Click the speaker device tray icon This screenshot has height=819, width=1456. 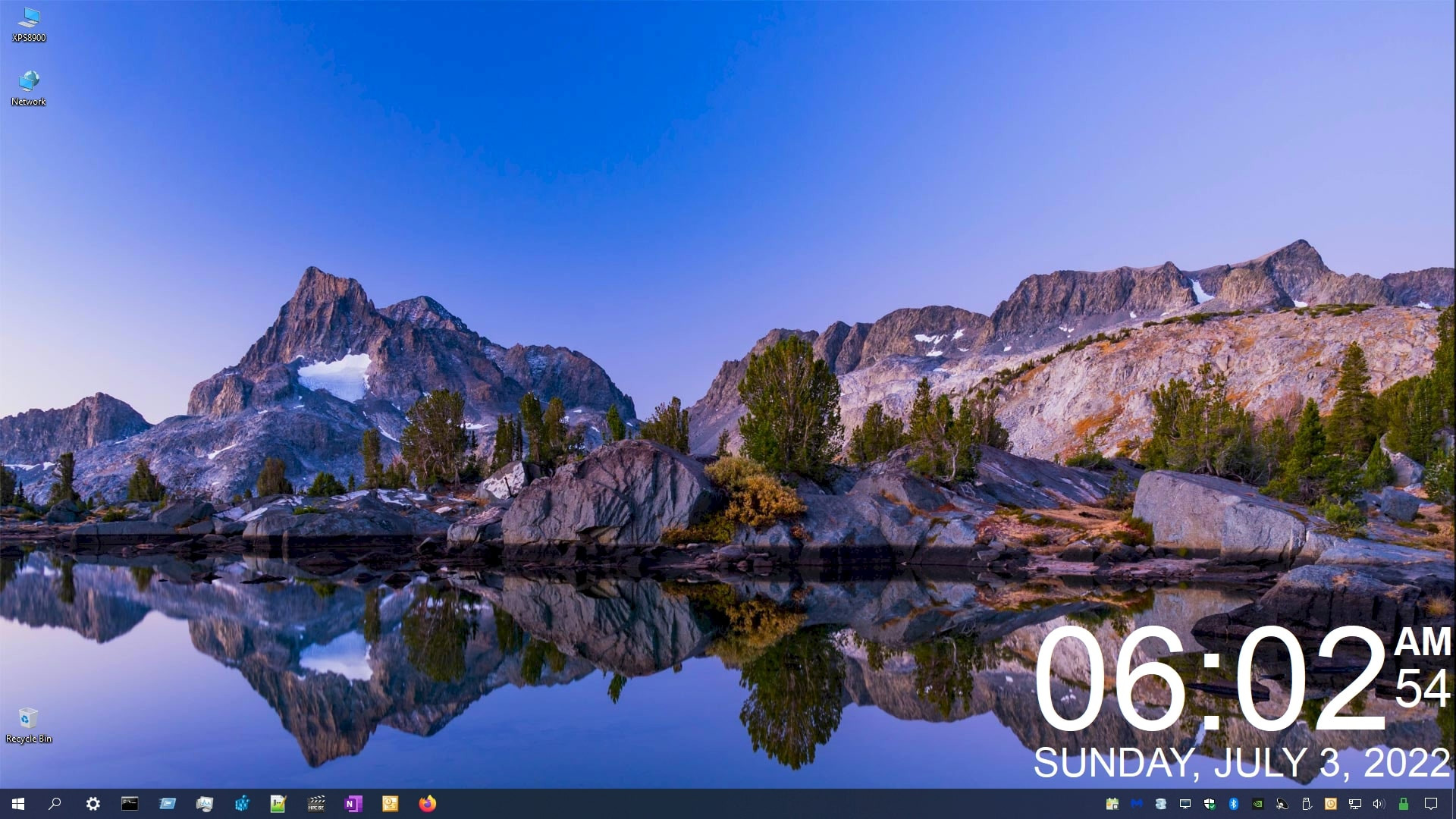pyautogui.click(x=1282, y=804)
